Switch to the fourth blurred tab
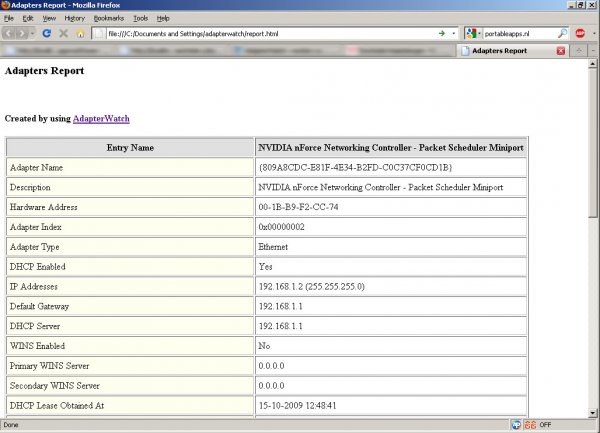600x433 pixels. (x=399, y=51)
